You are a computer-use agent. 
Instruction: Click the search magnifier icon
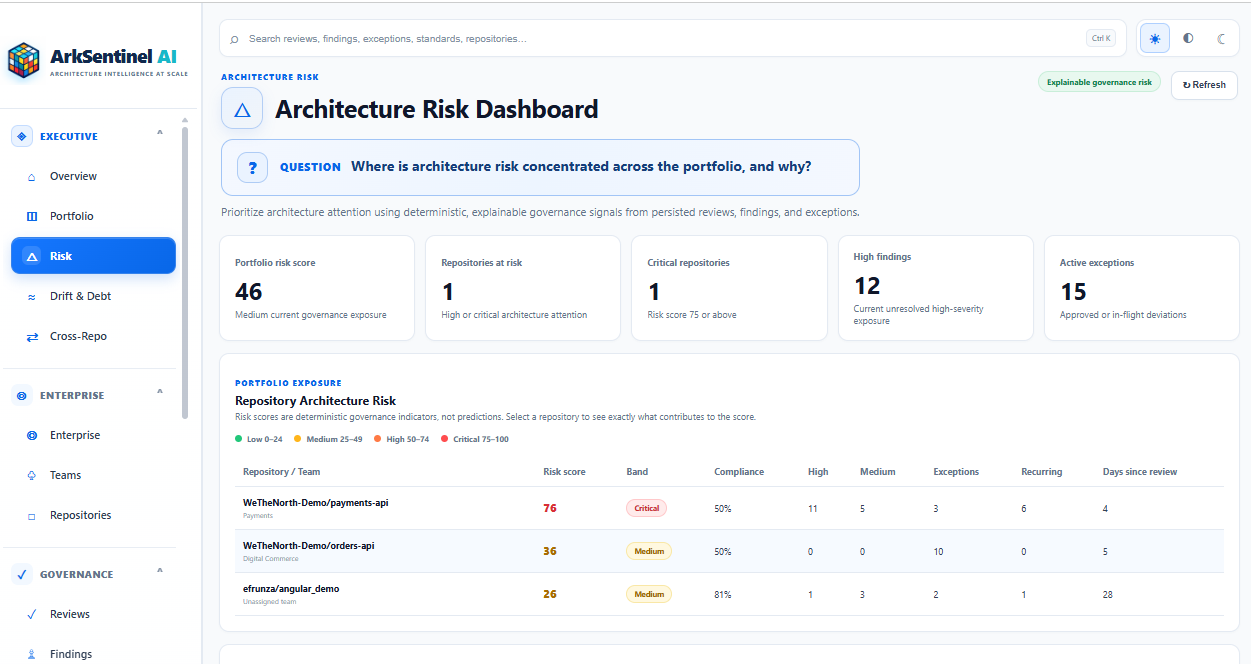tap(234, 39)
